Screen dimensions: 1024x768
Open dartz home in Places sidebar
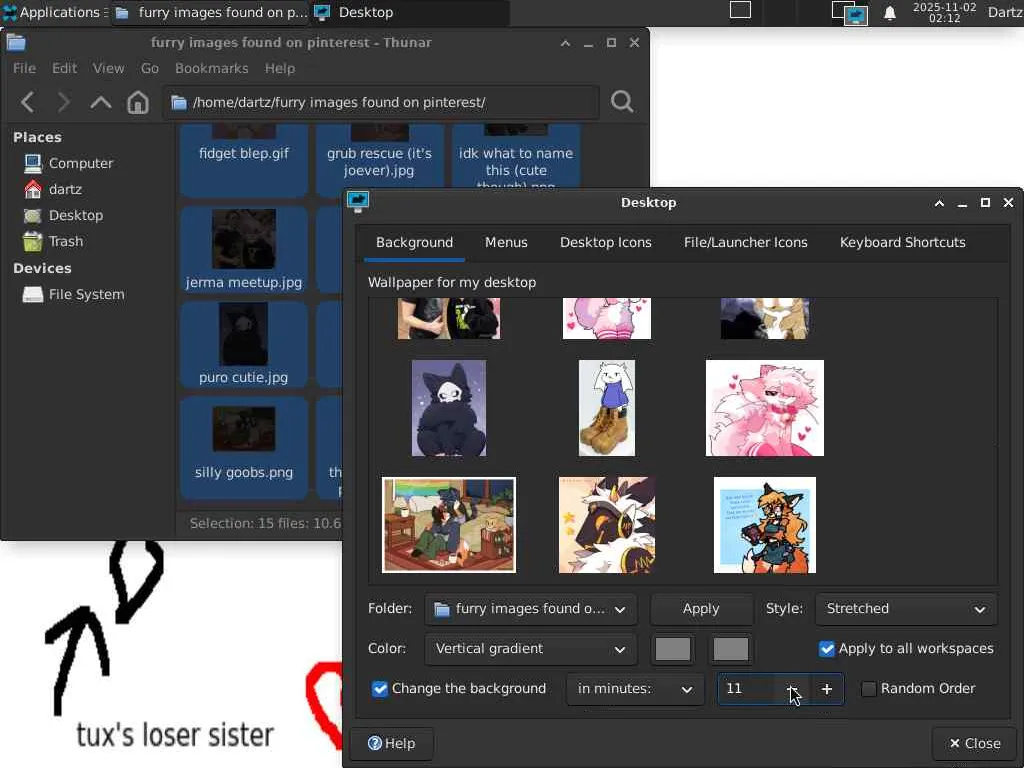[52, 189]
